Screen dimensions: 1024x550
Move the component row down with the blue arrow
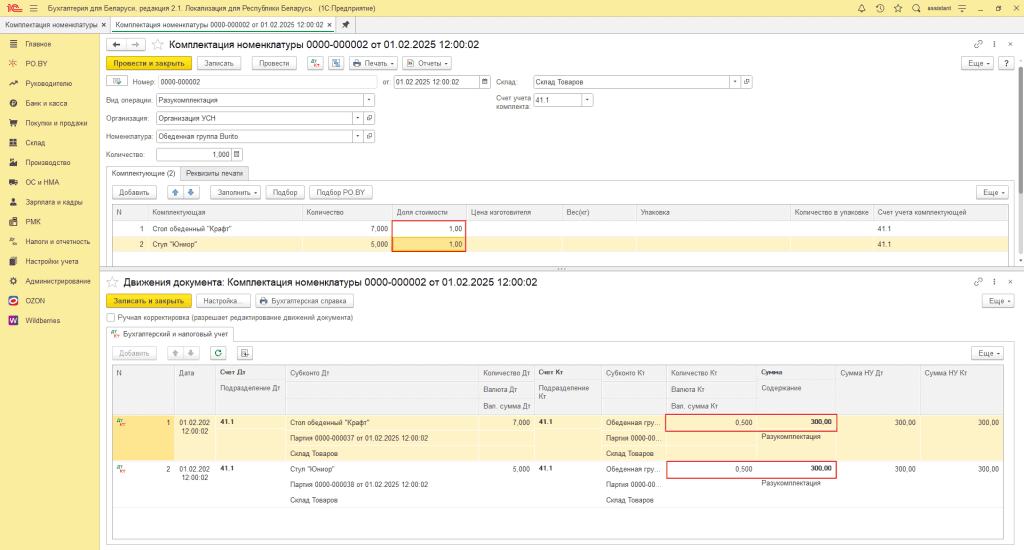pos(193,191)
